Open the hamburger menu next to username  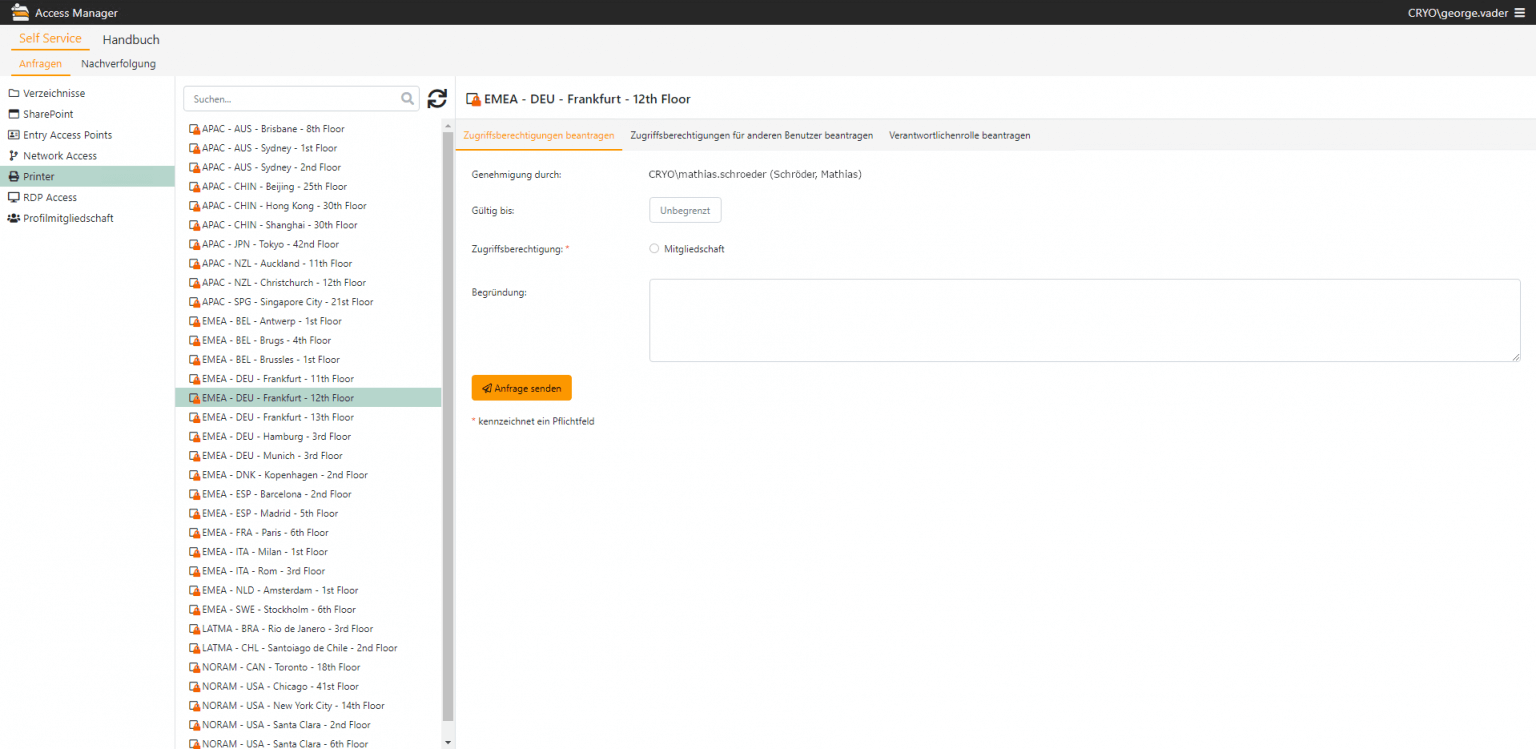click(1519, 13)
